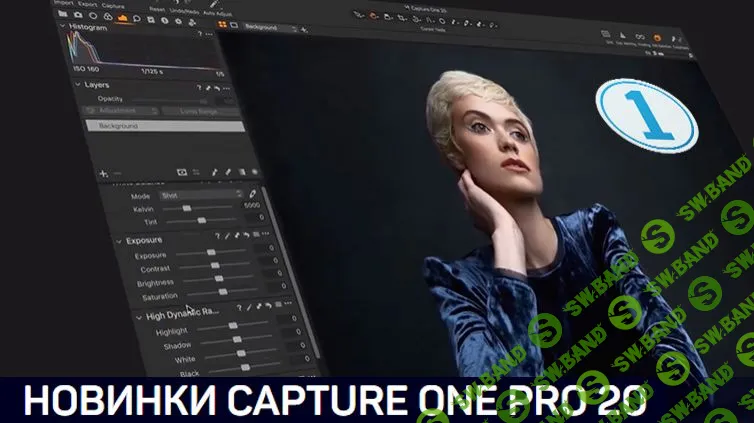The height and width of the screenshot is (423, 754).
Task: Pick the white balance eyedropper
Action: coord(252,194)
